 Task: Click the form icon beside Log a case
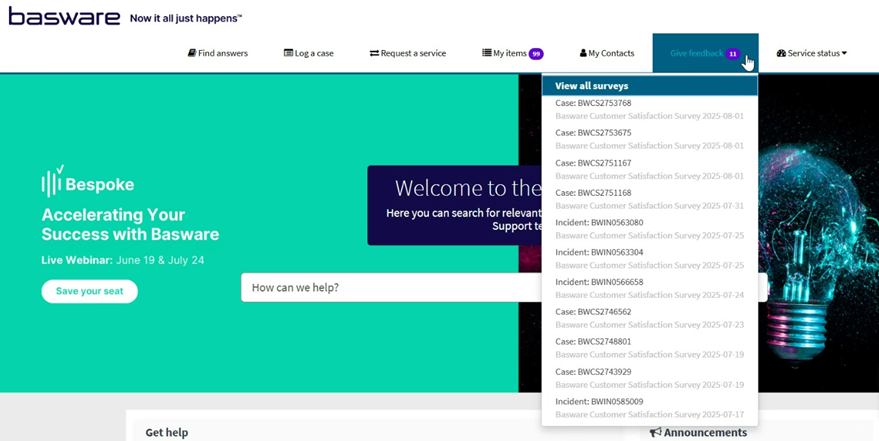(x=288, y=53)
